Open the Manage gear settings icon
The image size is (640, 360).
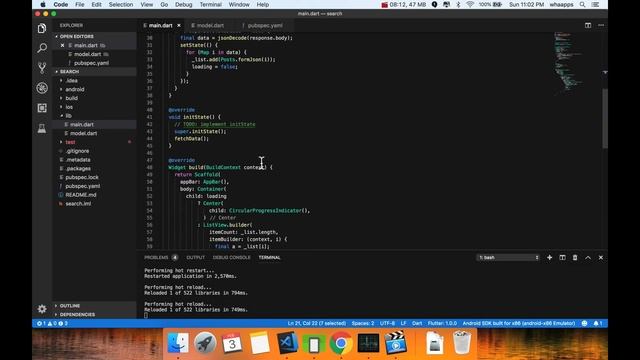point(42,309)
